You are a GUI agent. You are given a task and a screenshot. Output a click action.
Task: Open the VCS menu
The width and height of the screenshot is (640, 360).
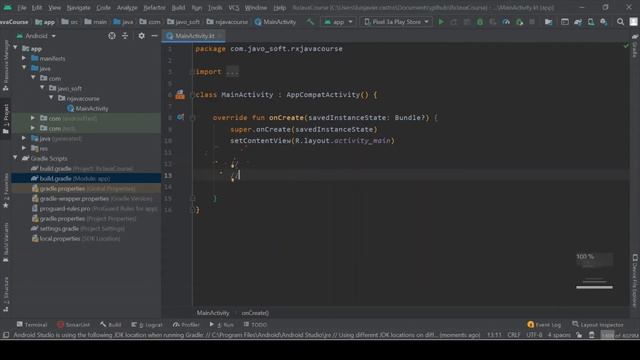point(234,8)
